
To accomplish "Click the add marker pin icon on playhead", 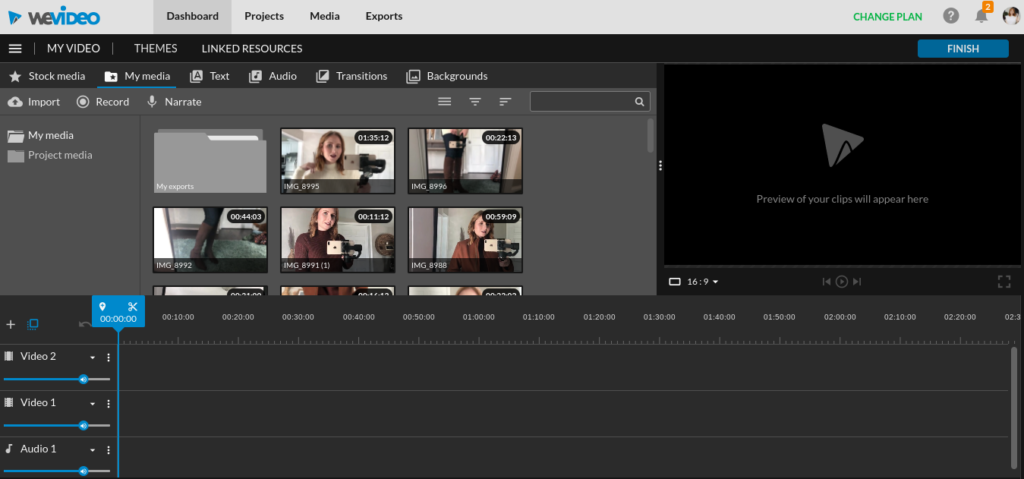I will pos(103,306).
